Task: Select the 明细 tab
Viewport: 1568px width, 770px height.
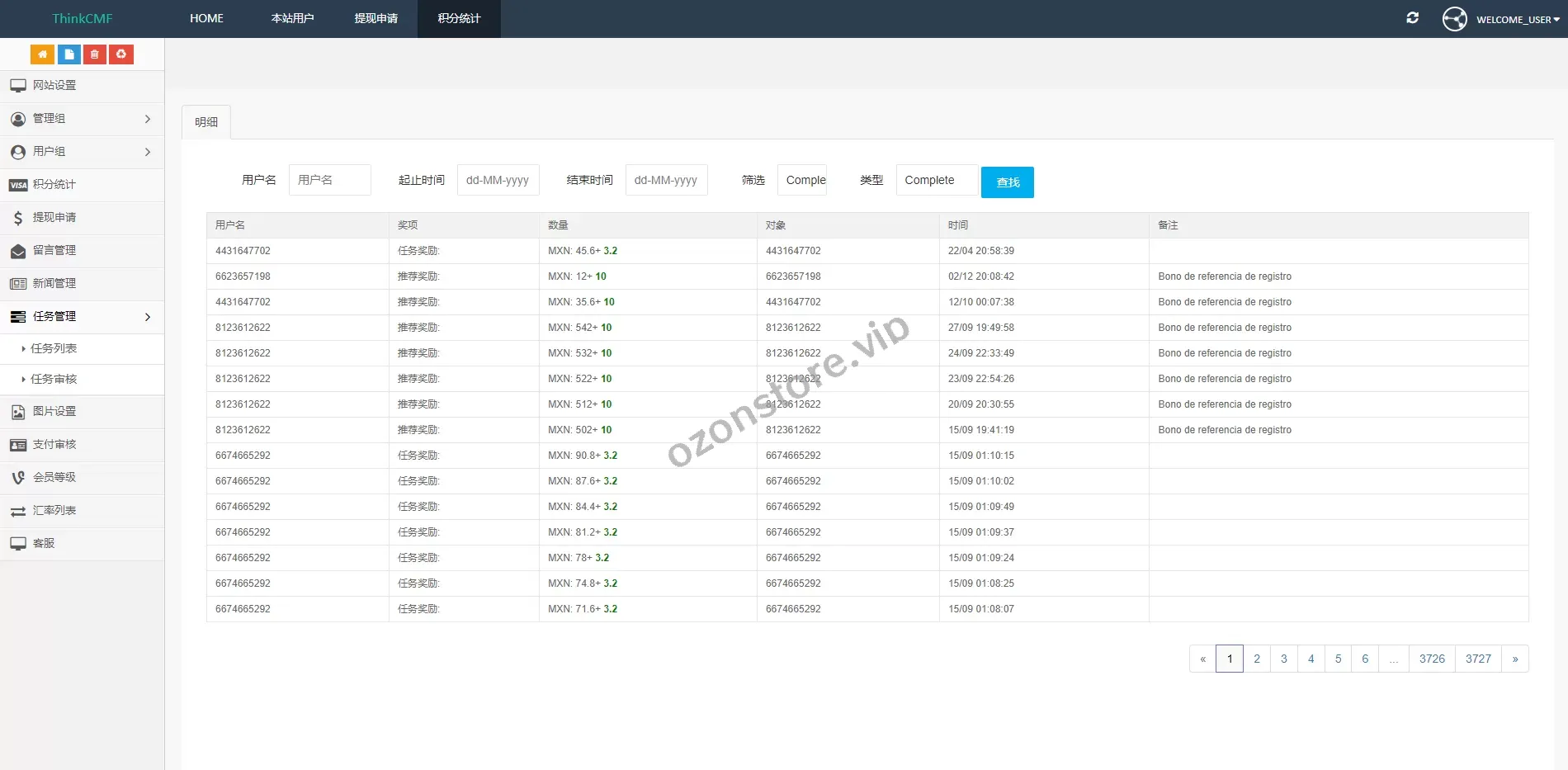Action: (x=206, y=122)
